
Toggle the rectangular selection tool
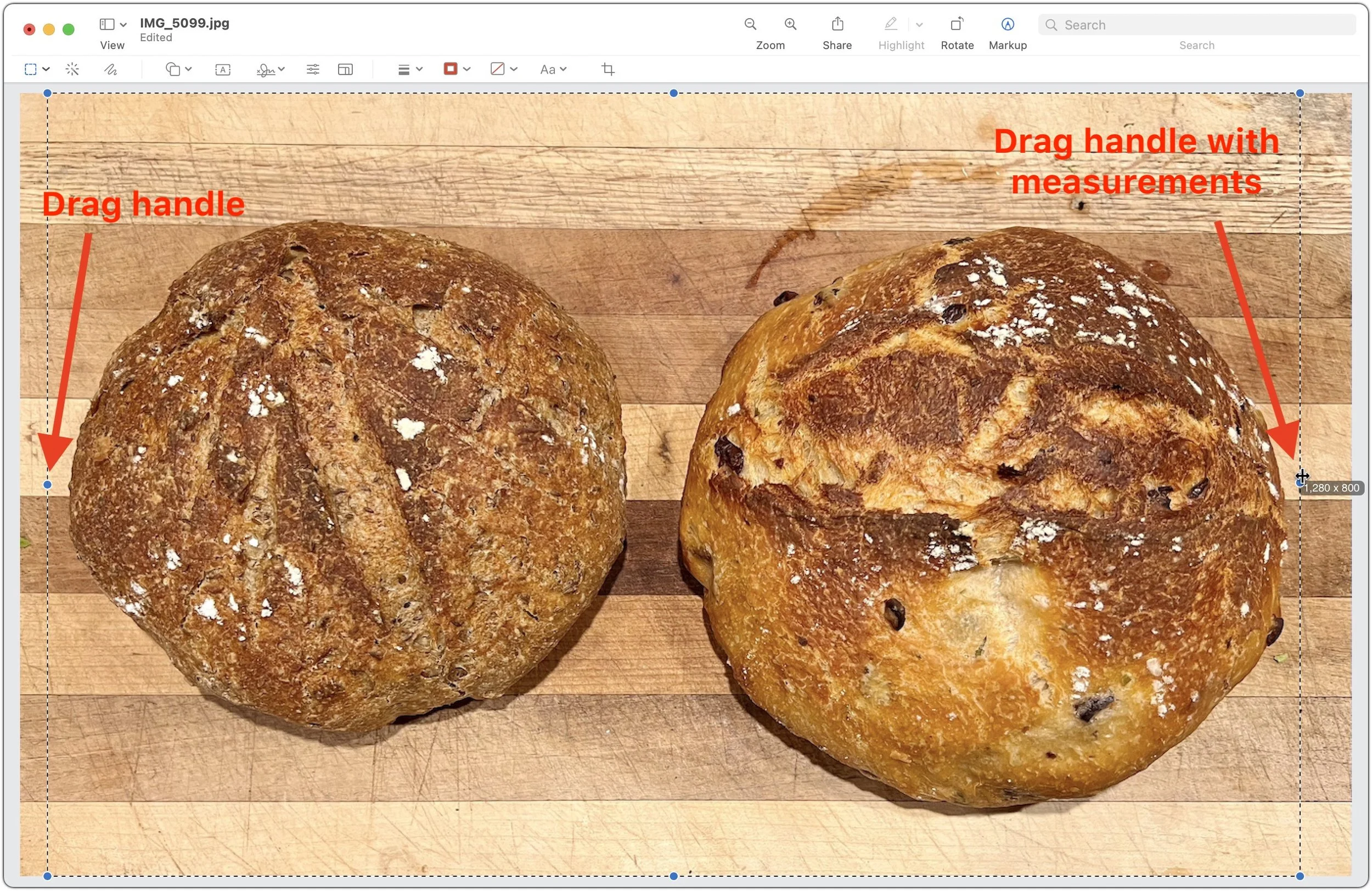click(31, 70)
